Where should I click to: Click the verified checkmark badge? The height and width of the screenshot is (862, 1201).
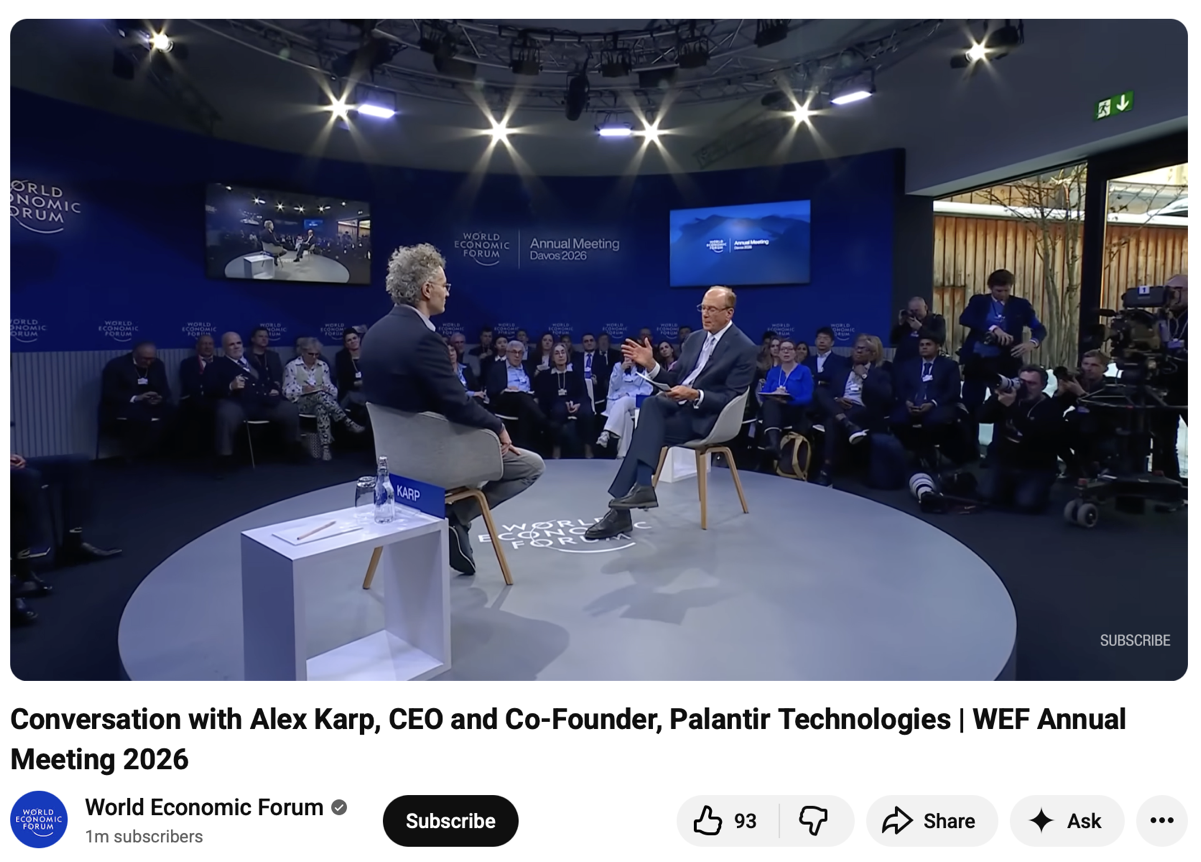click(339, 807)
